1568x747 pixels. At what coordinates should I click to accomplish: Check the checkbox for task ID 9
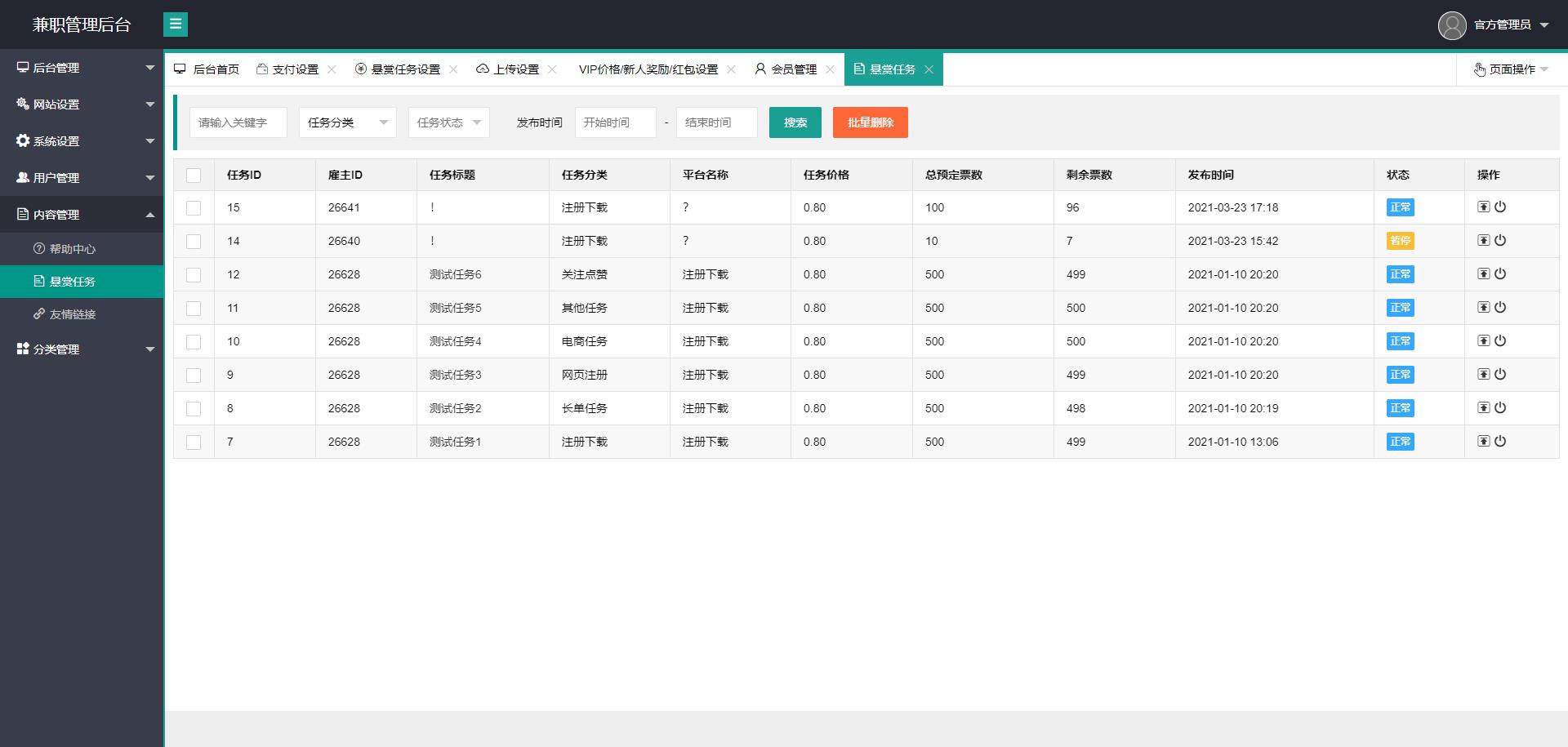pos(194,376)
